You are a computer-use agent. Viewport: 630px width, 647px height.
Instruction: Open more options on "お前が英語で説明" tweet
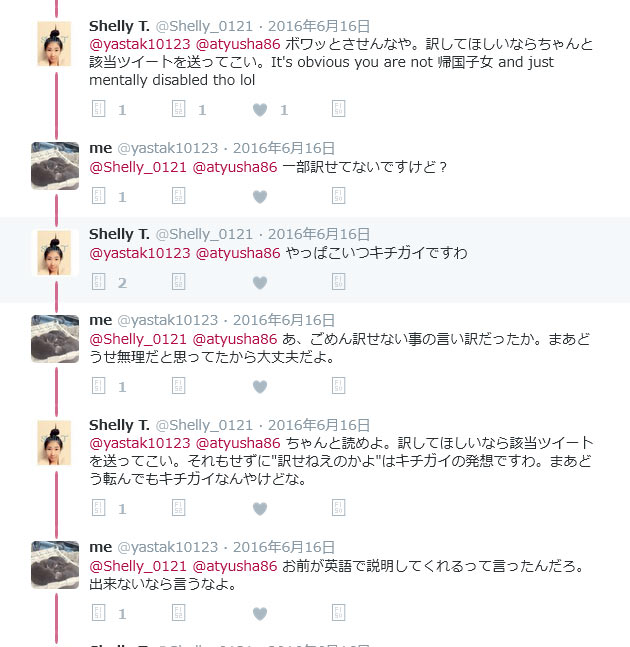tap(338, 613)
